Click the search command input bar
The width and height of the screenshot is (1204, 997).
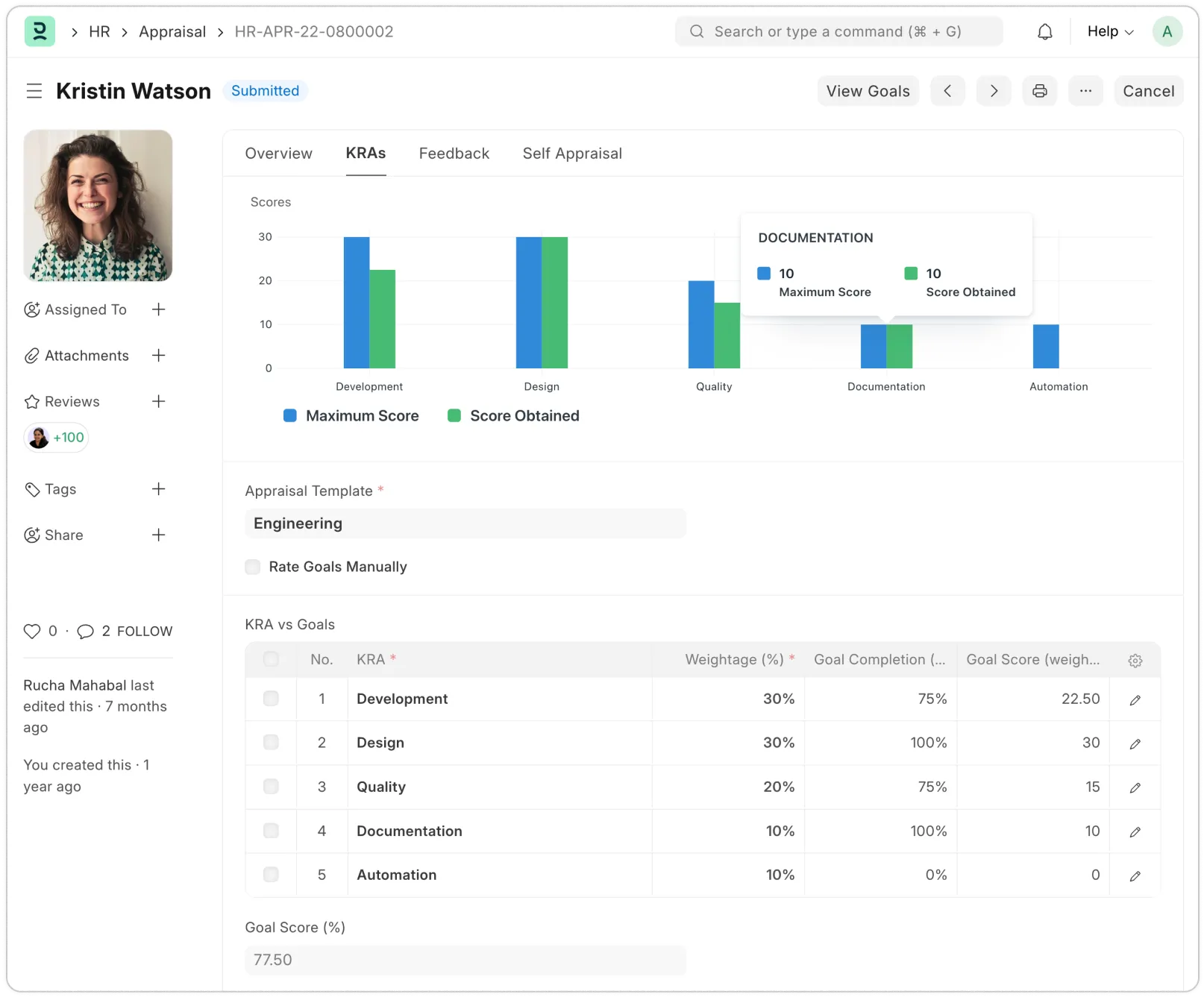pos(838,31)
